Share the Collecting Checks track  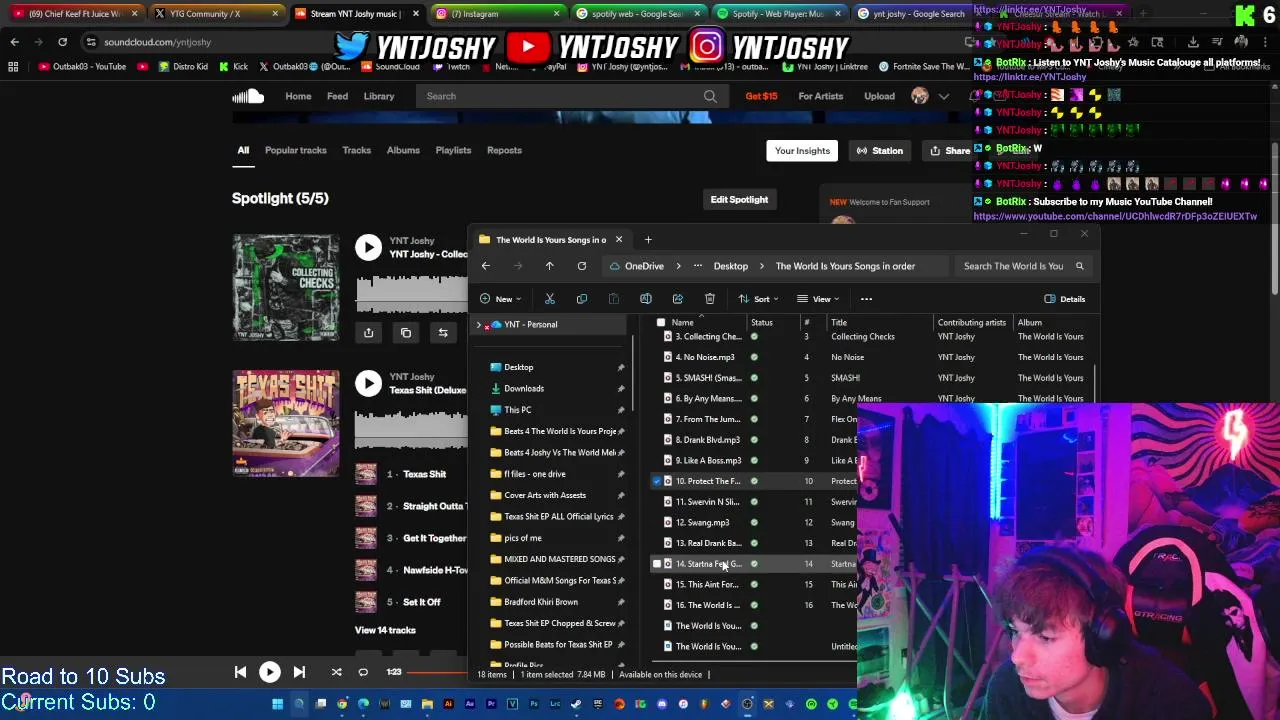[x=368, y=333]
